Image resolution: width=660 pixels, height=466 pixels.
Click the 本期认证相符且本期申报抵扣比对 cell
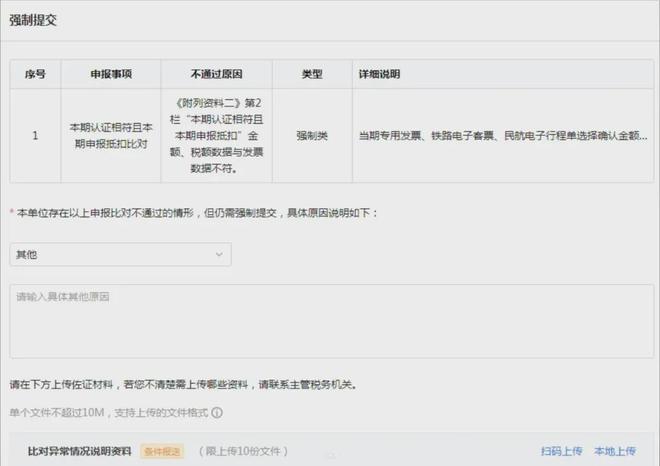pos(111,136)
